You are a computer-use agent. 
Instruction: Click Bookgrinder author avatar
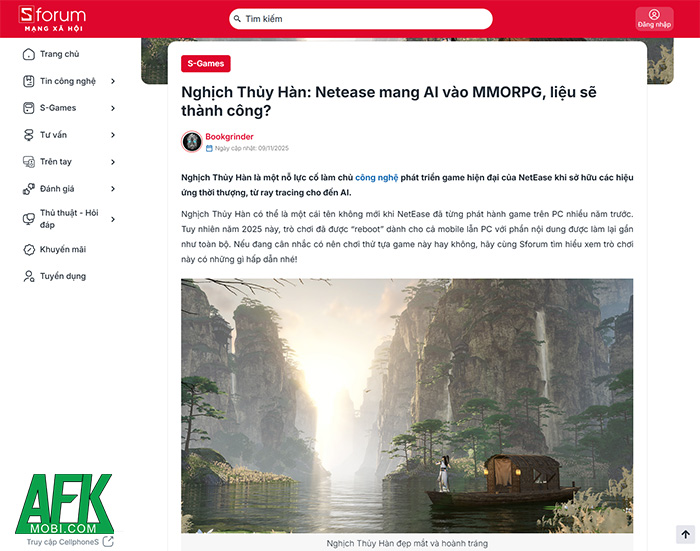[192, 142]
